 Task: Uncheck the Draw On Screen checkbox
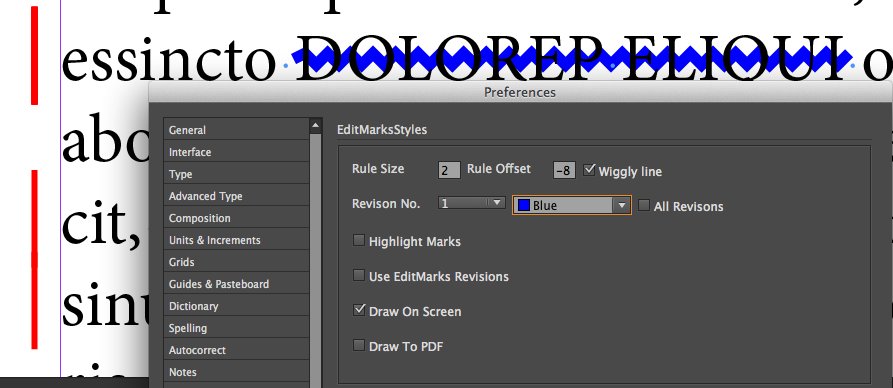tap(359, 310)
